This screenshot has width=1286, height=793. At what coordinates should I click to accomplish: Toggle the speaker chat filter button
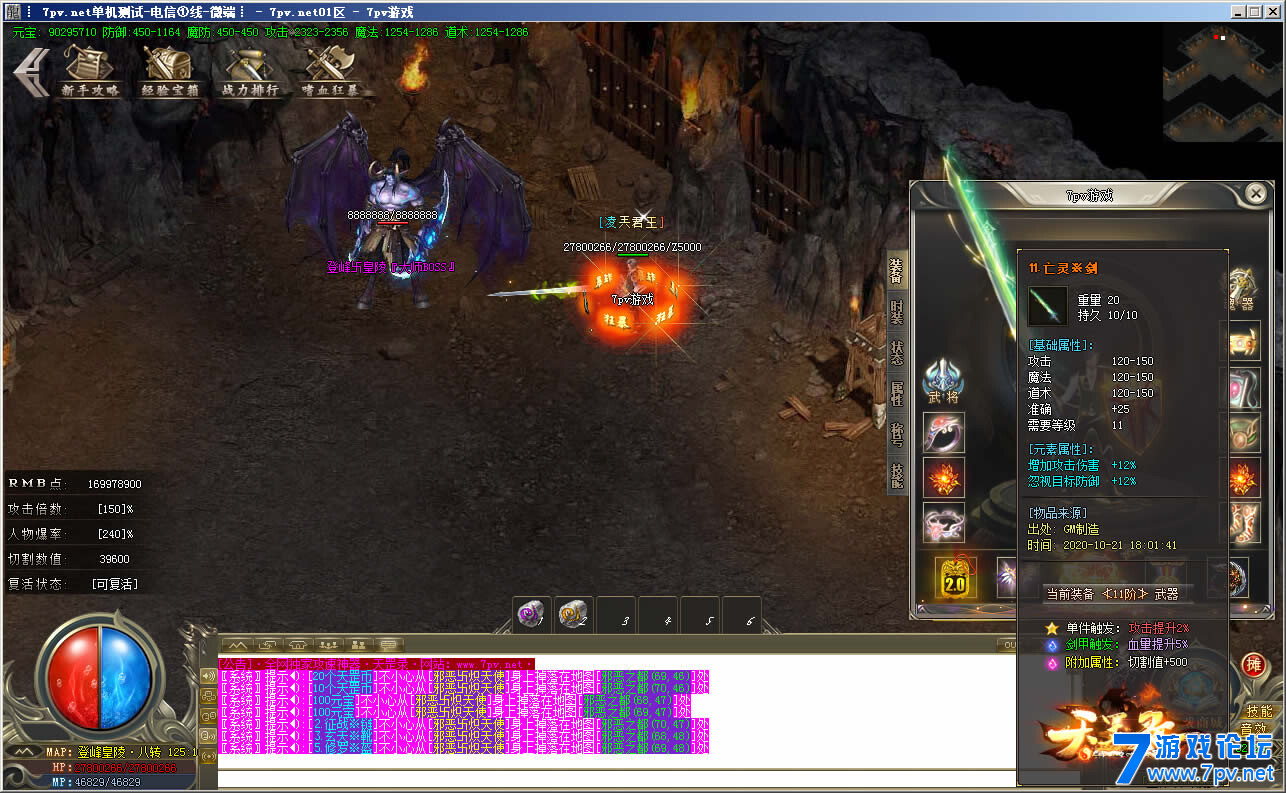(208, 676)
